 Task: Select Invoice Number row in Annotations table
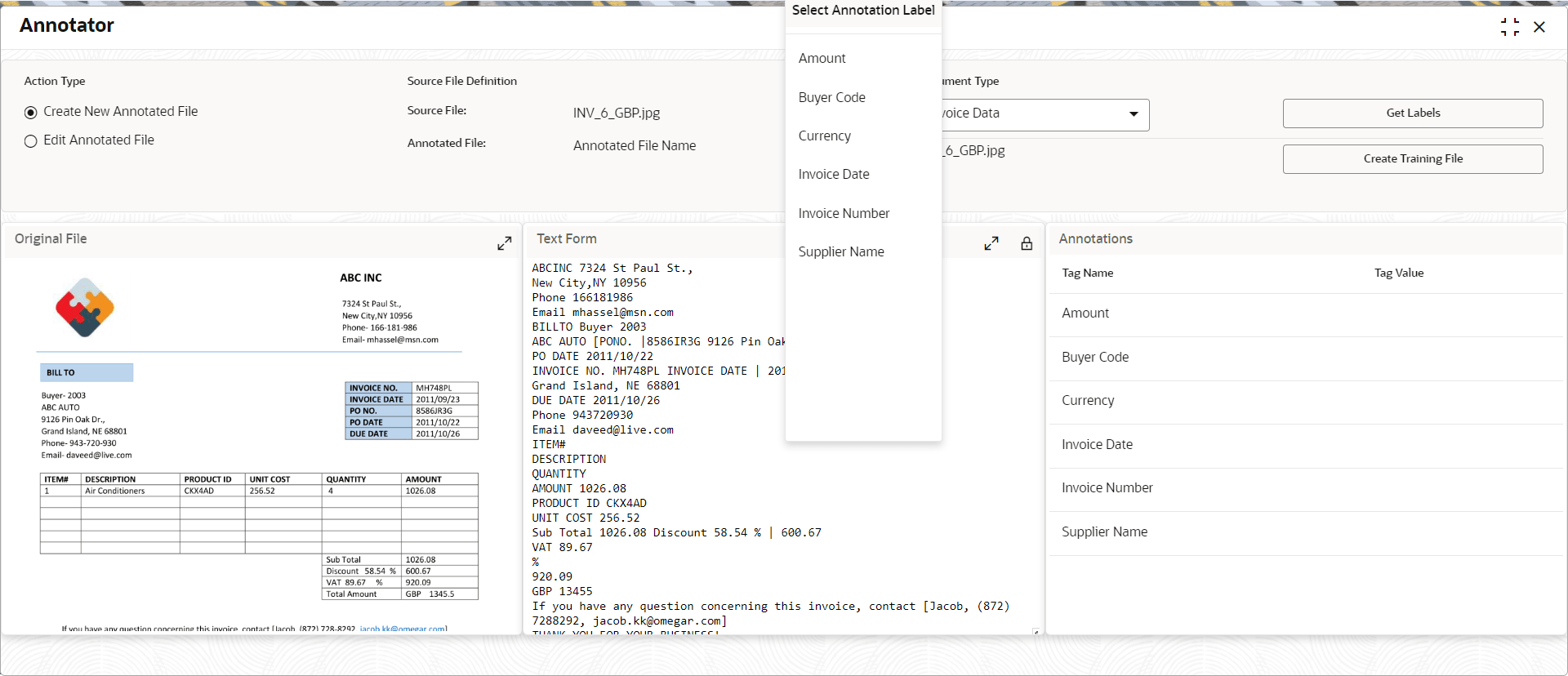tap(1307, 488)
